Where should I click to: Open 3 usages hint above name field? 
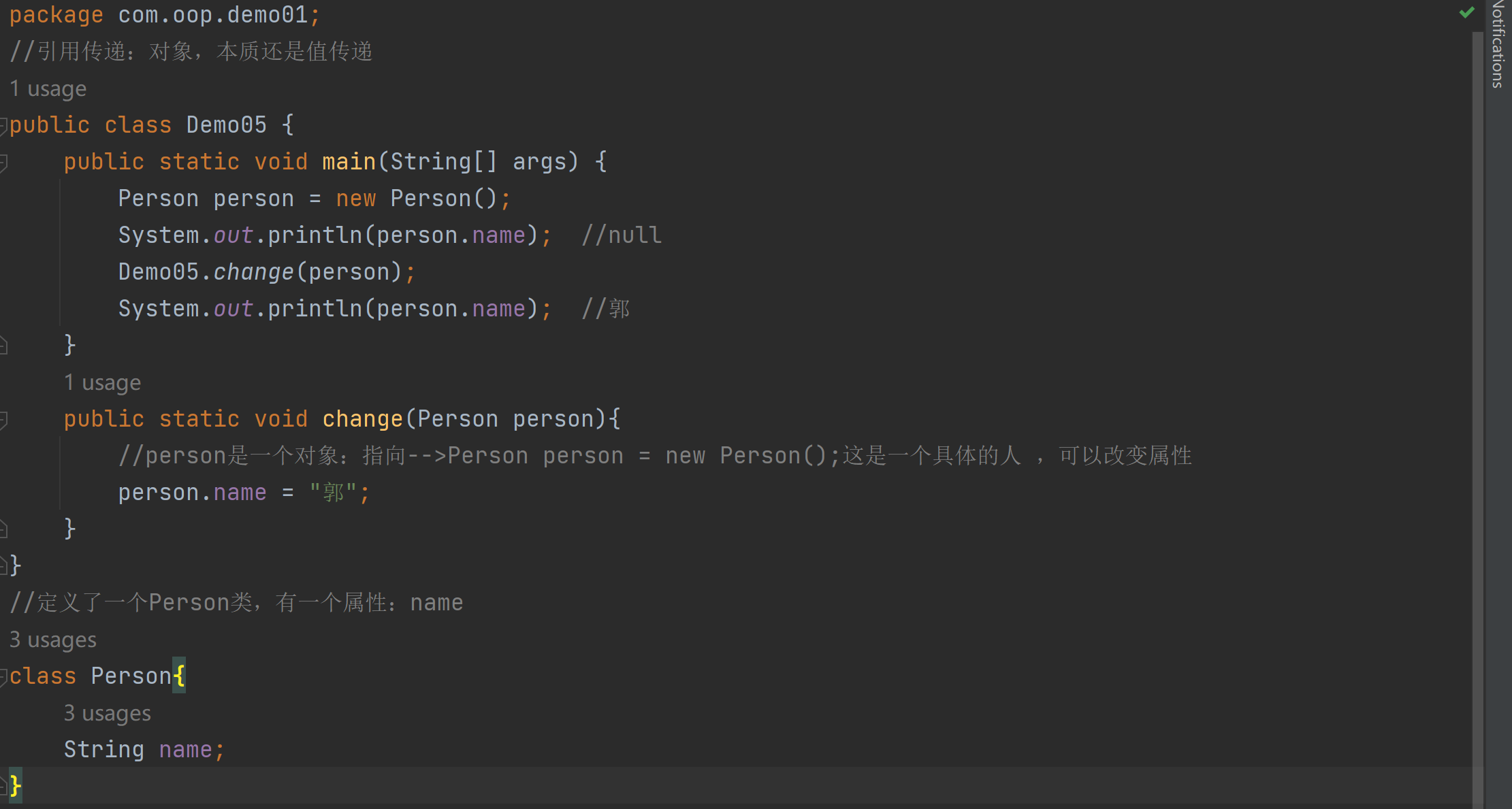(107, 714)
